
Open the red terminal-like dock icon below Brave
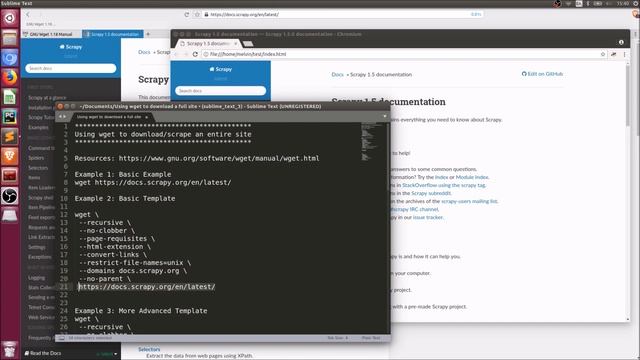coord(9,176)
